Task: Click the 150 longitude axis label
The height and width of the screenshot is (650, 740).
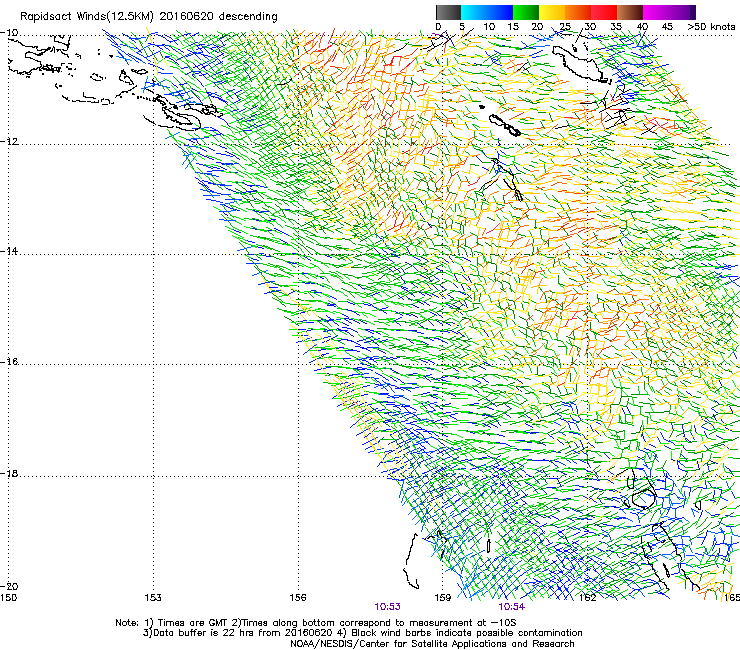Action: [8, 598]
